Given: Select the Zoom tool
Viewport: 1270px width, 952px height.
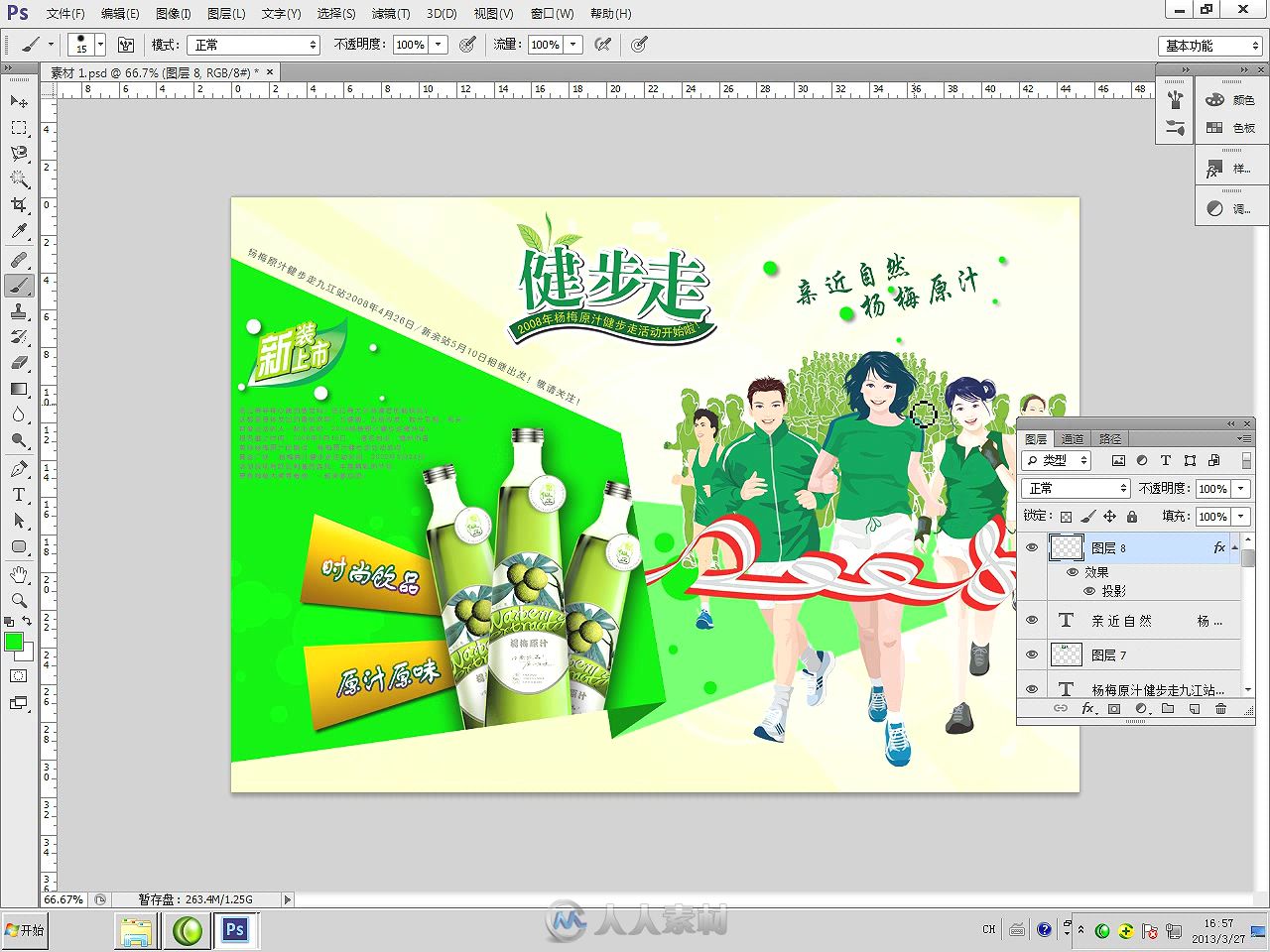Looking at the screenshot, I should (19, 601).
